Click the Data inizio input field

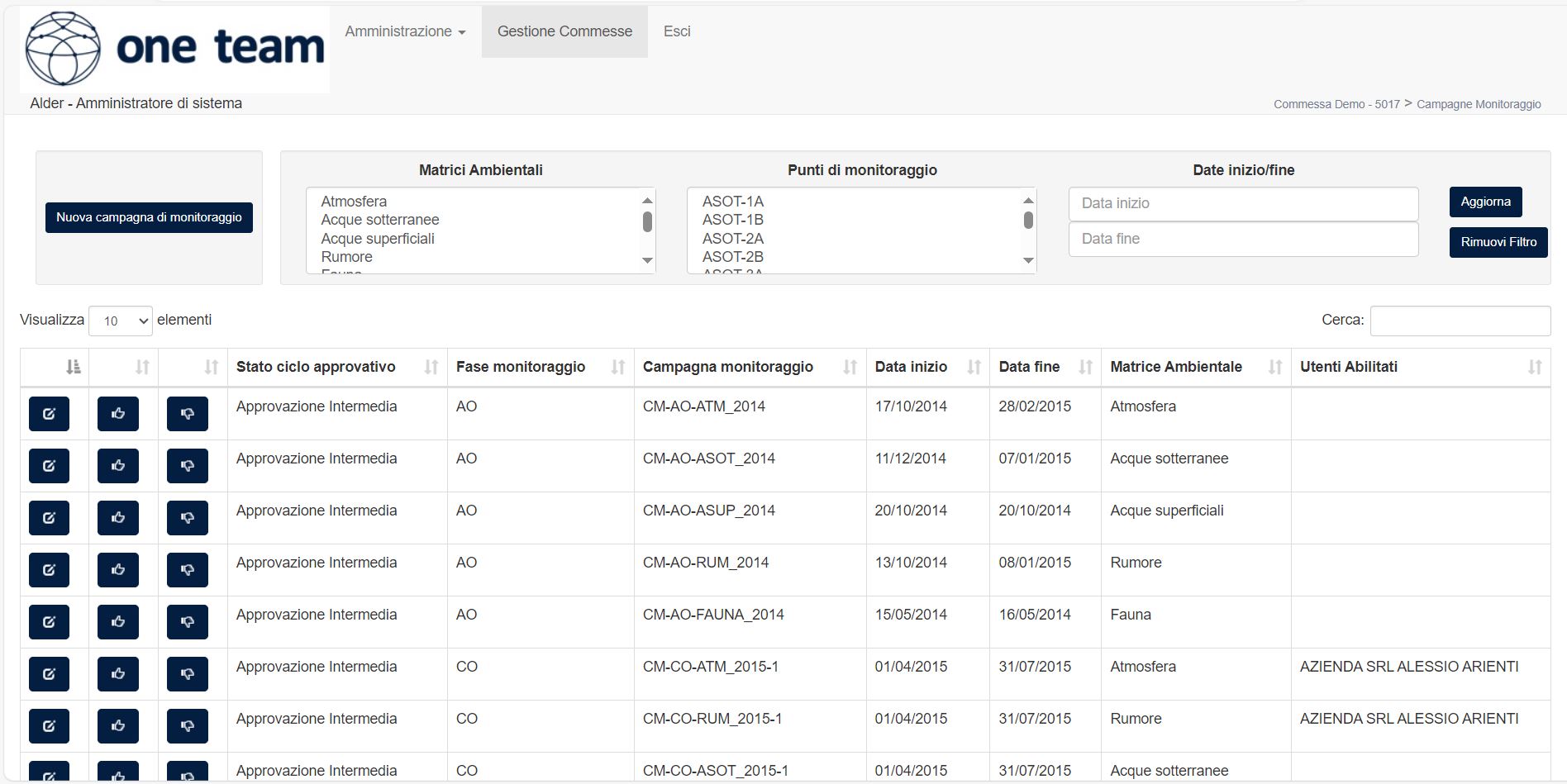tap(1243, 203)
